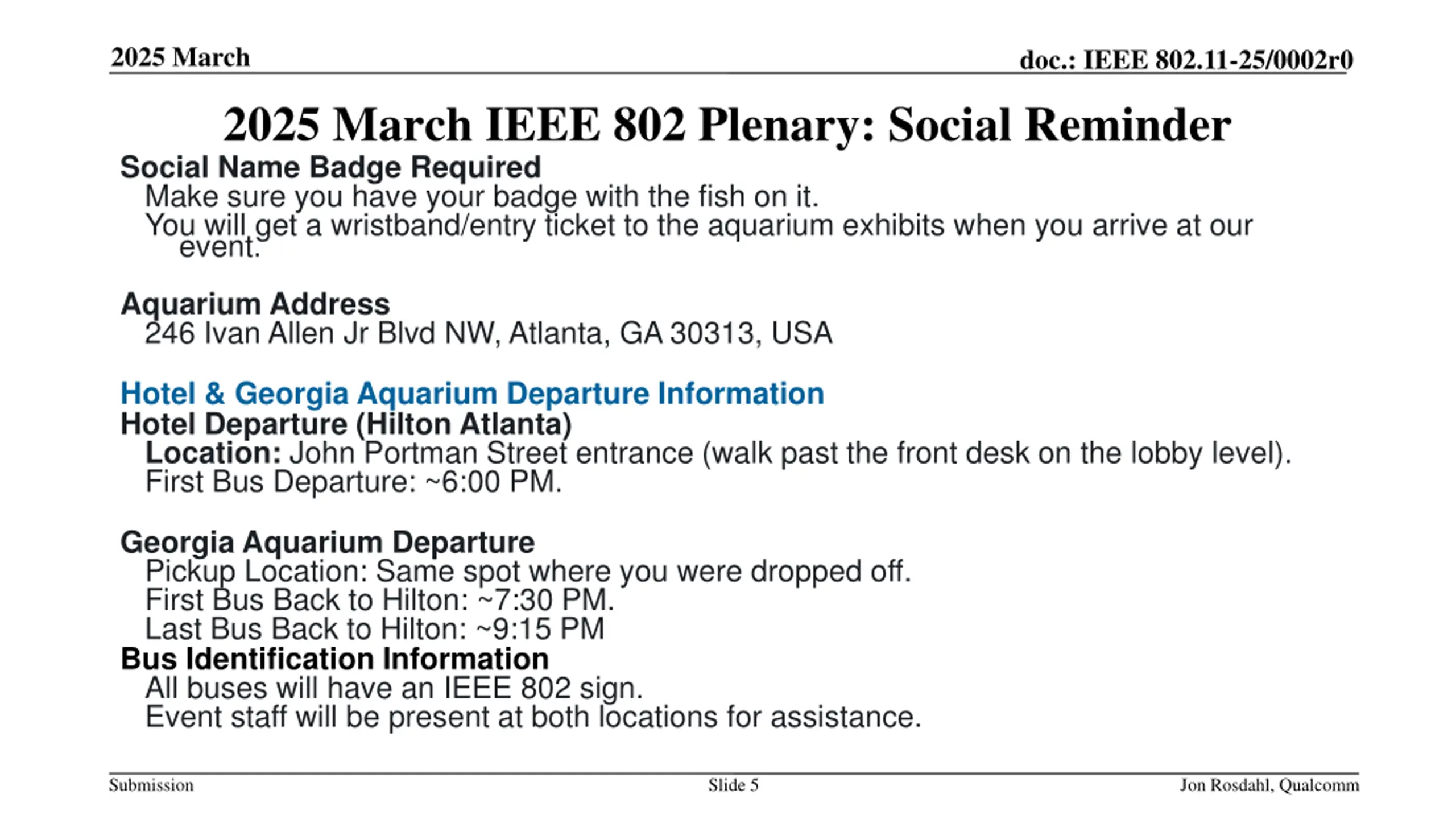
Task: Click Last Bus Back to Hilton ~9:15 PM
Action: (375, 629)
